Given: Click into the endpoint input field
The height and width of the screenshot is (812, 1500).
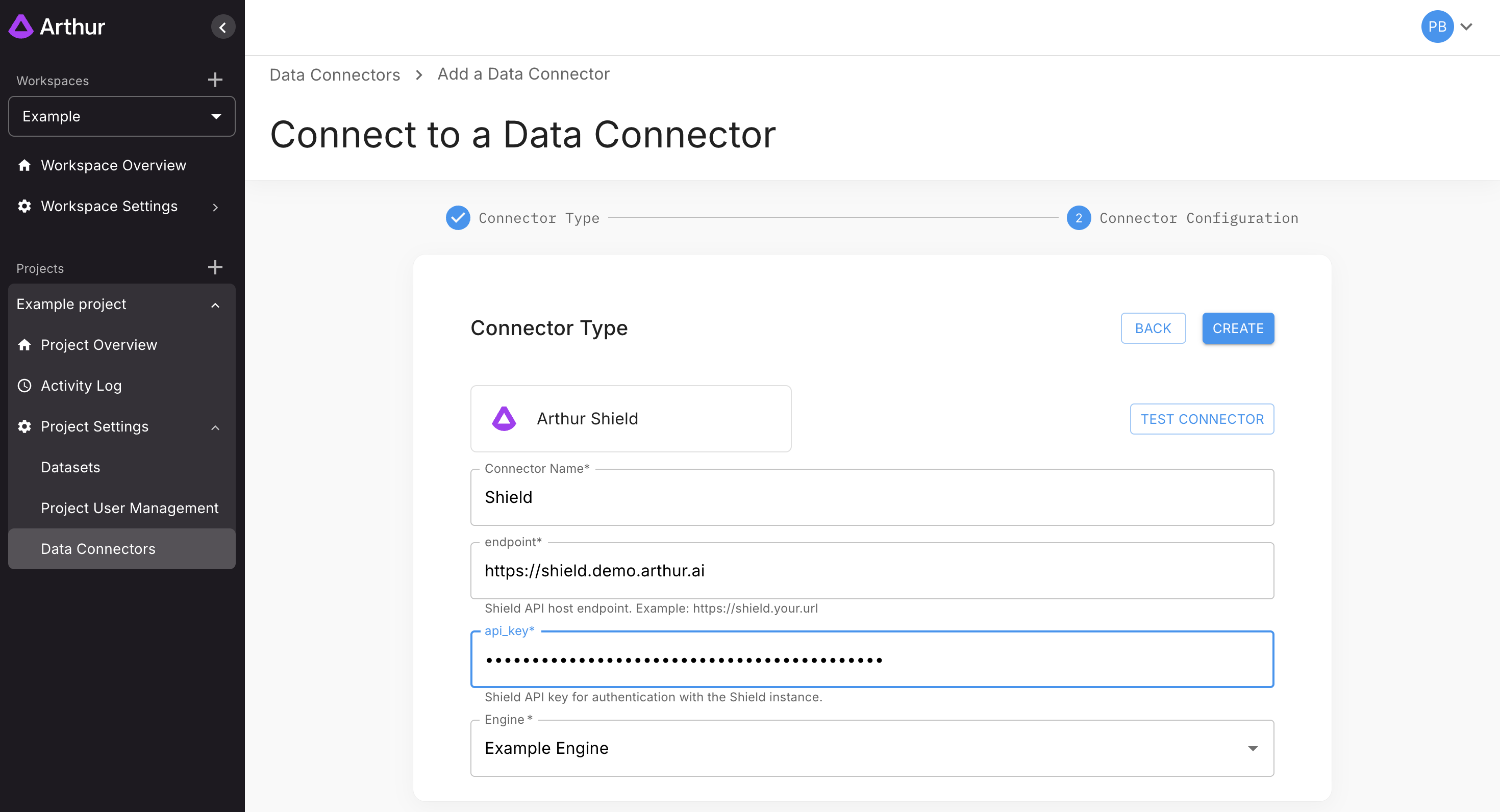Looking at the screenshot, I should [x=872, y=570].
